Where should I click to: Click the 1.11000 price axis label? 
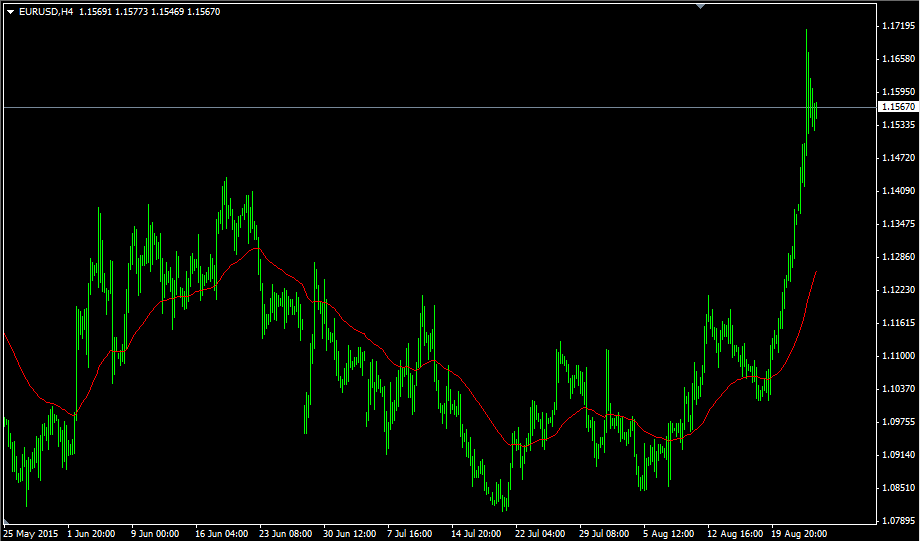tap(898, 356)
